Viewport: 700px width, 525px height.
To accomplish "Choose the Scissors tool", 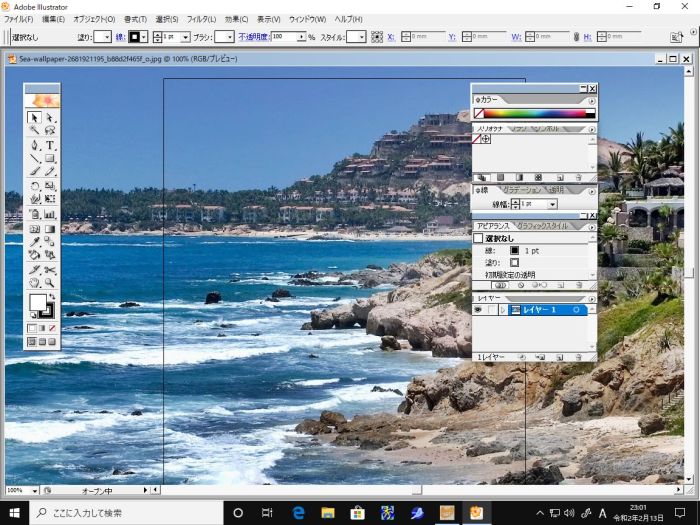I will coord(49,269).
